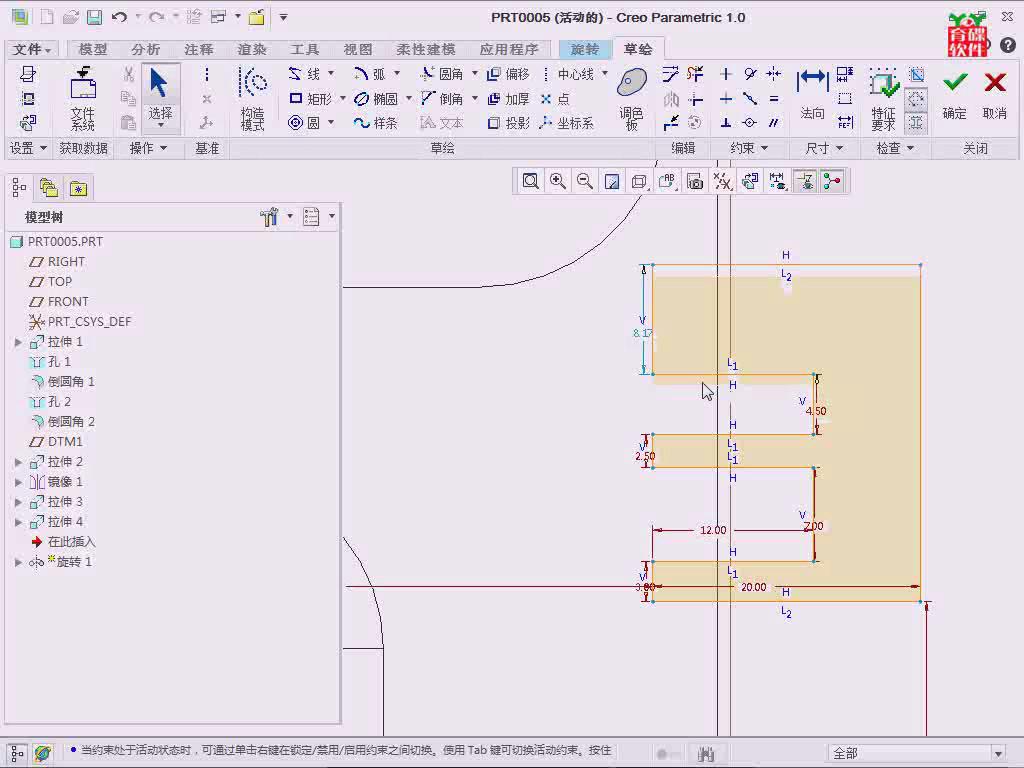Undo the last action
The height and width of the screenshot is (768, 1024).
pyautogui.click(x=119, y=17)
